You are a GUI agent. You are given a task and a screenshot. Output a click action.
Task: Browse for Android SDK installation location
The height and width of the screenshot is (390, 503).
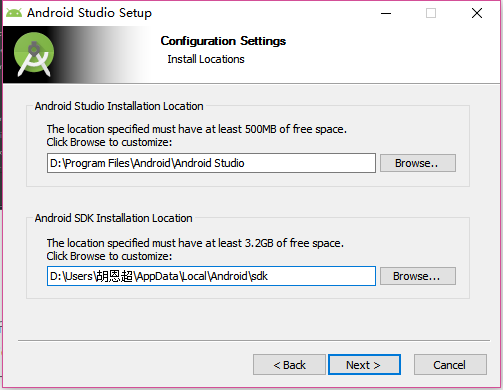(x=418, y=276)
